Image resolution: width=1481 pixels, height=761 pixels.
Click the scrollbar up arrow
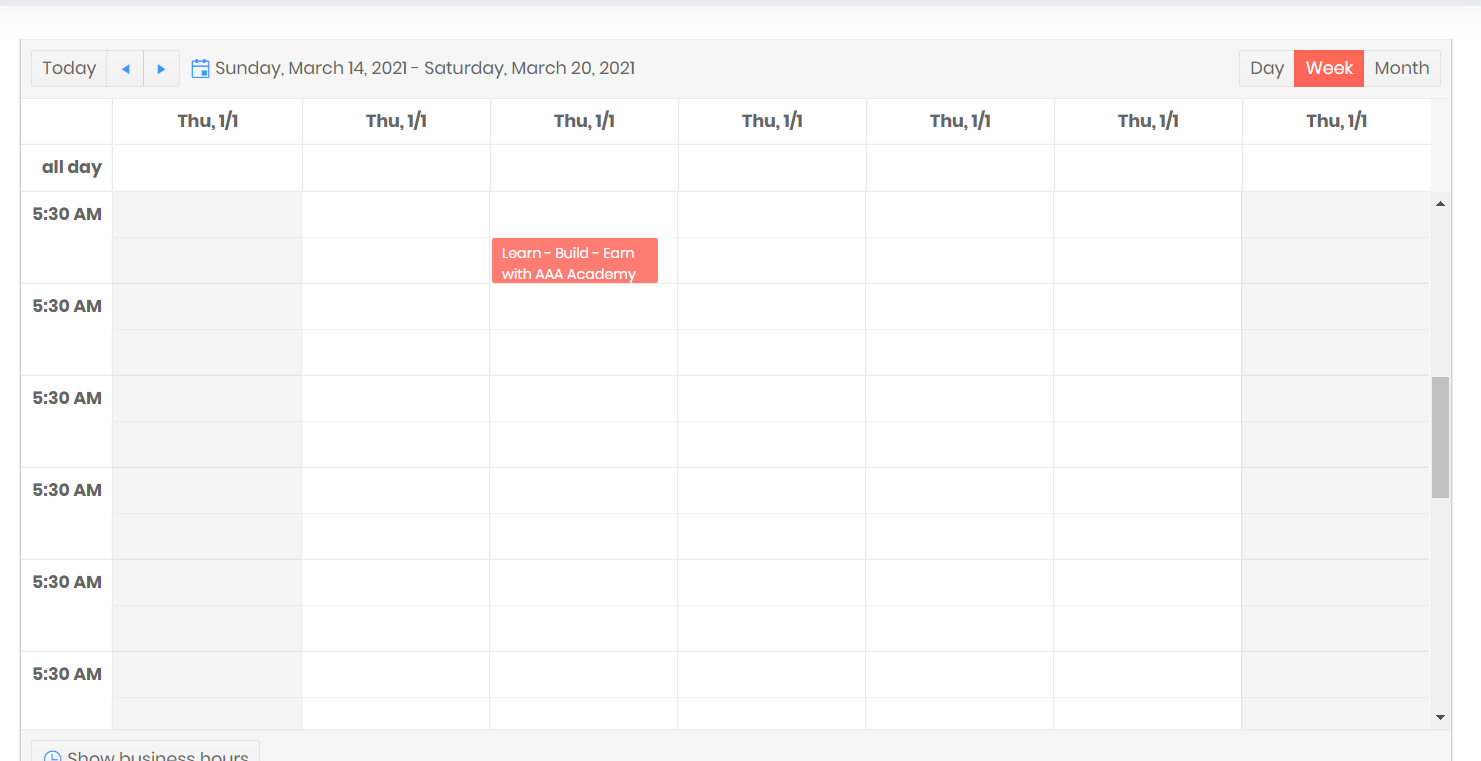1440,204
